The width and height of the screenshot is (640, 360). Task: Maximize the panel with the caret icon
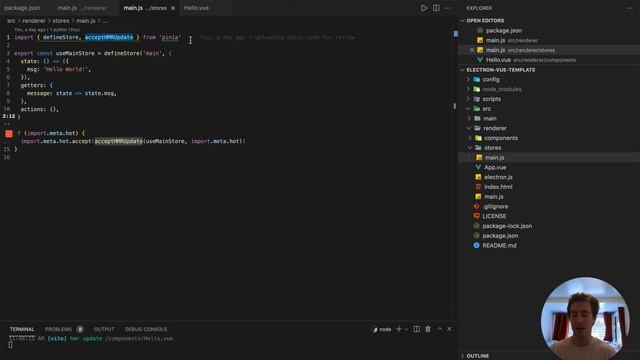439,329
